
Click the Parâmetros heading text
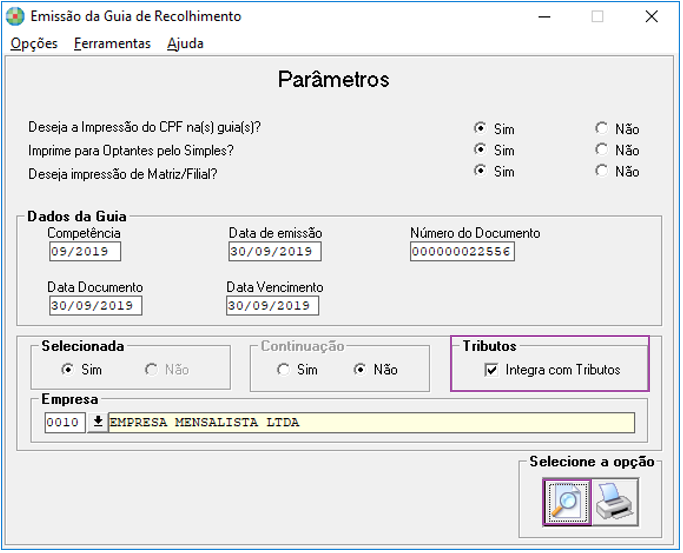point(334,80)
